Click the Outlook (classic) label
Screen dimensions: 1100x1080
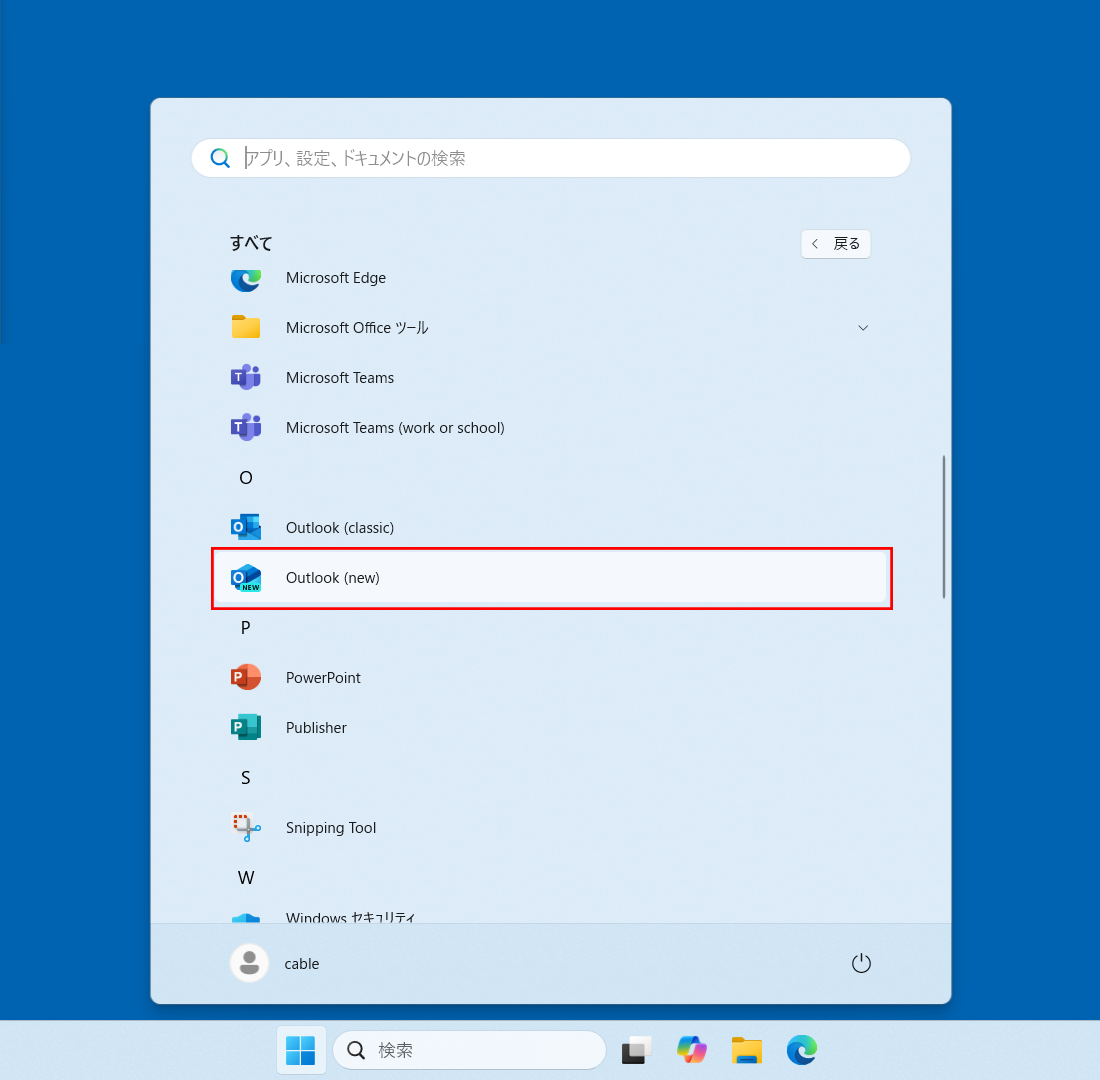[x=340, y=528]
